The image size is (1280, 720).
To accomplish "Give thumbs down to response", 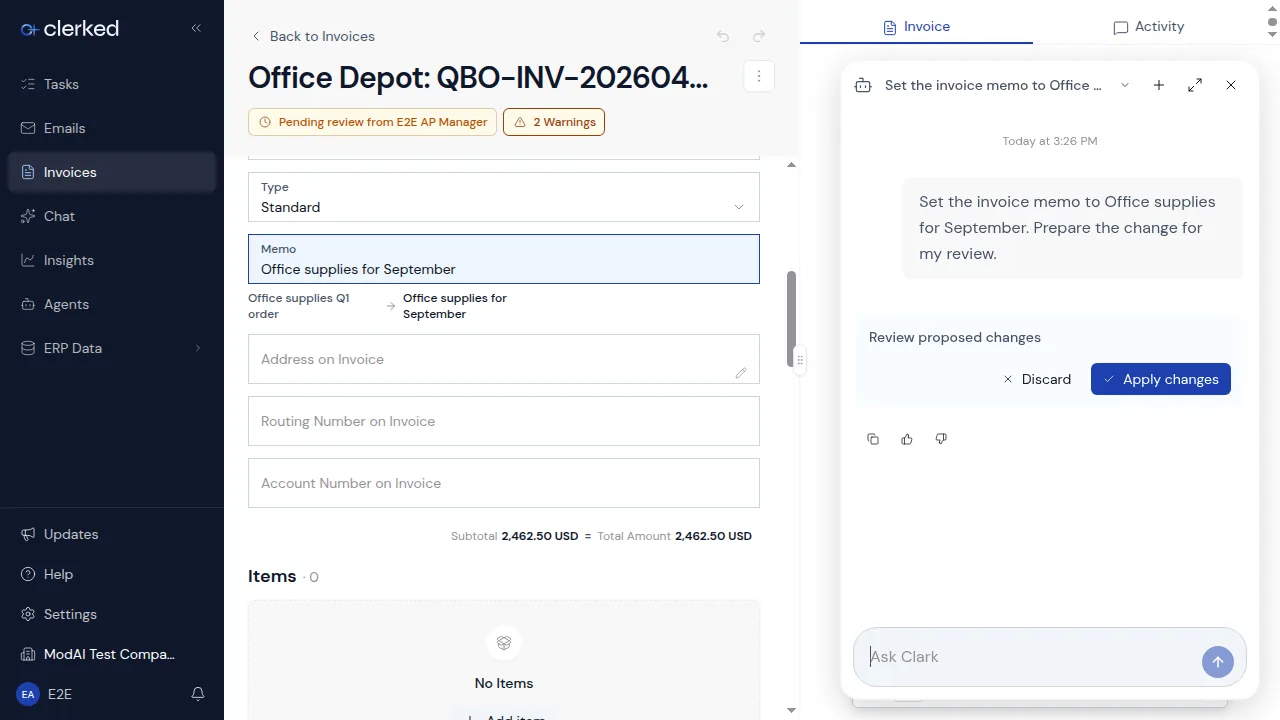I will point(941,439).
